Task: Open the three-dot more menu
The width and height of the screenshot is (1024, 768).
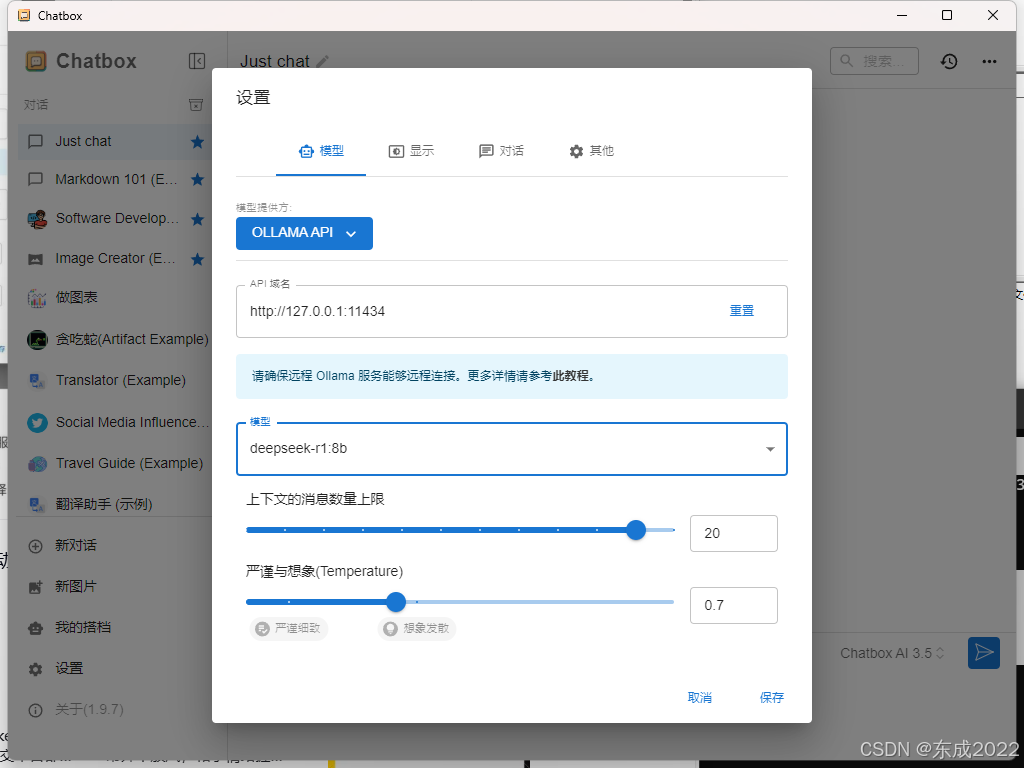Action: coord(989,61)
